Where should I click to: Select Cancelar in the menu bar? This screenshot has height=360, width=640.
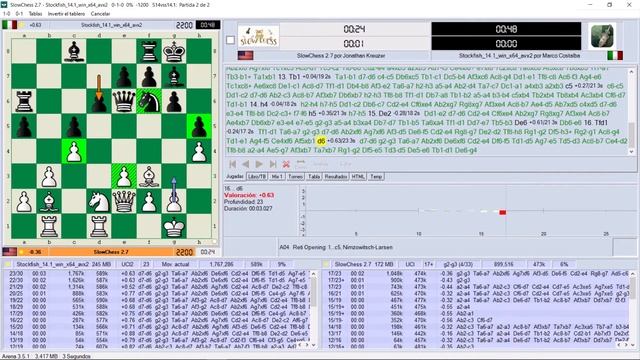100,13
